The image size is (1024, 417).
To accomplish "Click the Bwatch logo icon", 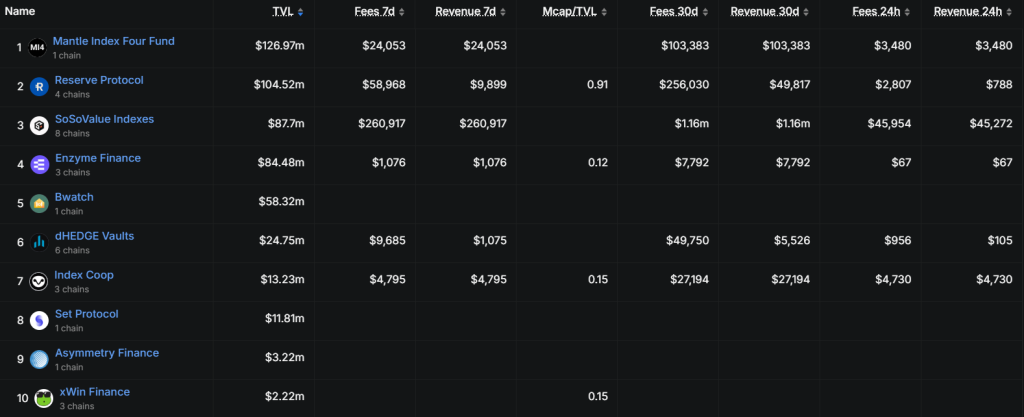I will coord(38,203).
